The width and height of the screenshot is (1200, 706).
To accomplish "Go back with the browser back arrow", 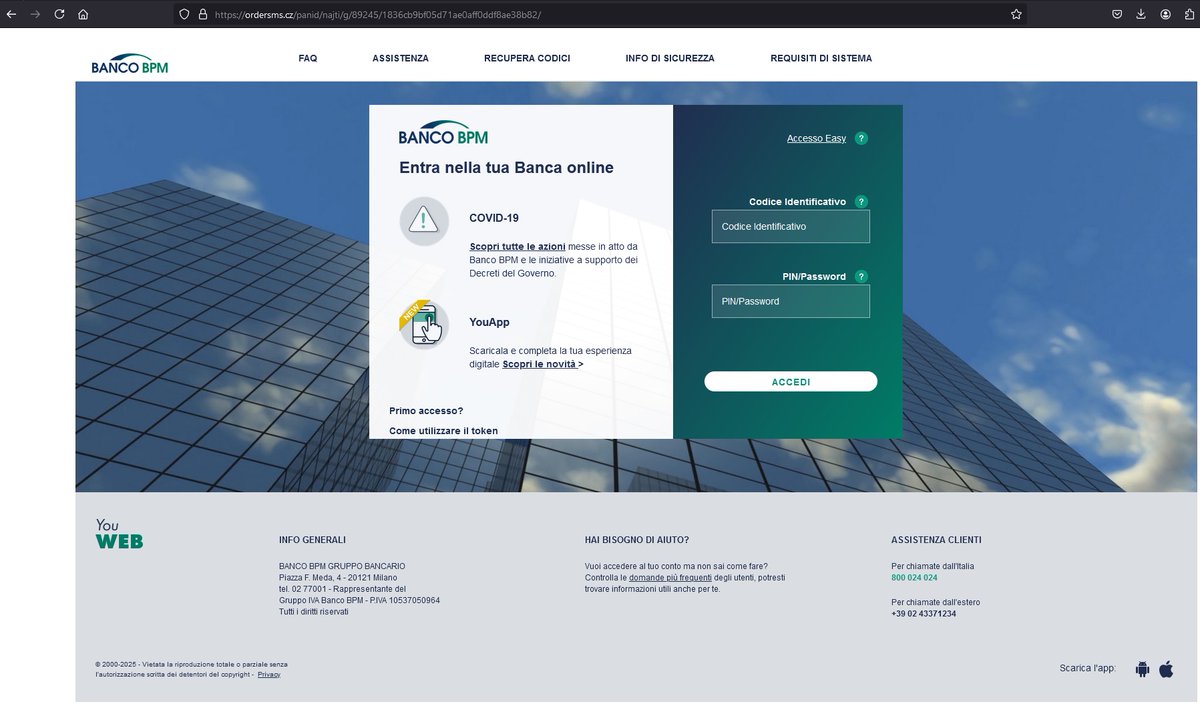I will [x=11, y=14].
